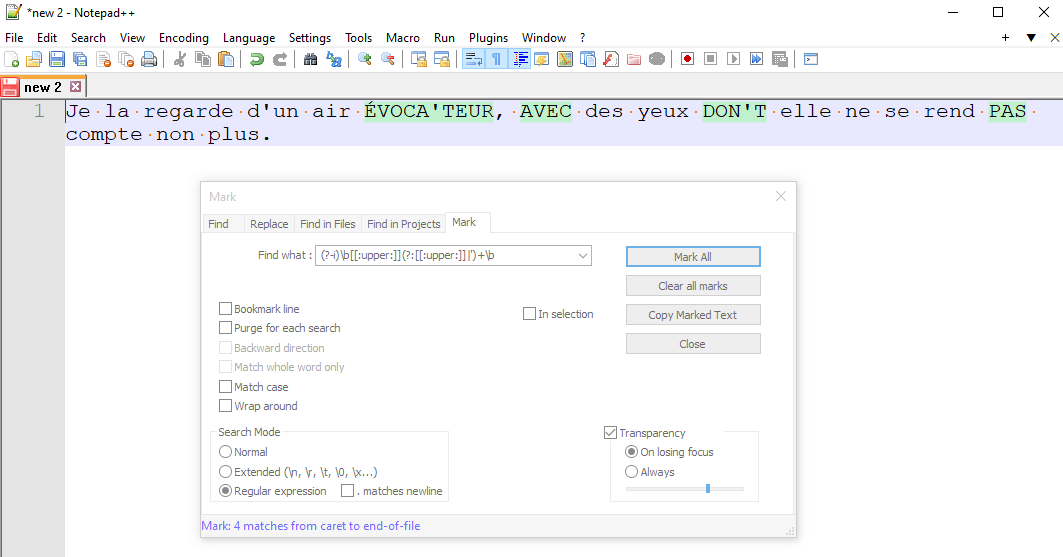Toggle the Indent guide toolbar icon
The image size is (1063, 557).
(x=520, y=60)
